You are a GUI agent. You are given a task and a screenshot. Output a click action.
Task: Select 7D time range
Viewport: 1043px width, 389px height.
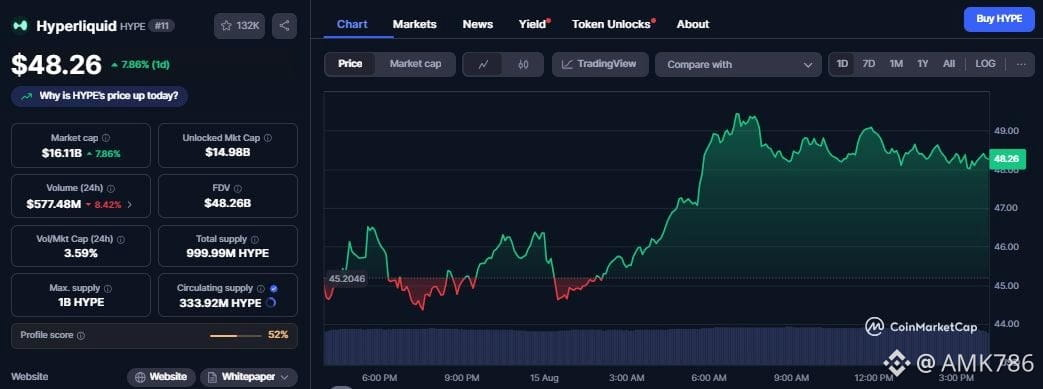869,64
